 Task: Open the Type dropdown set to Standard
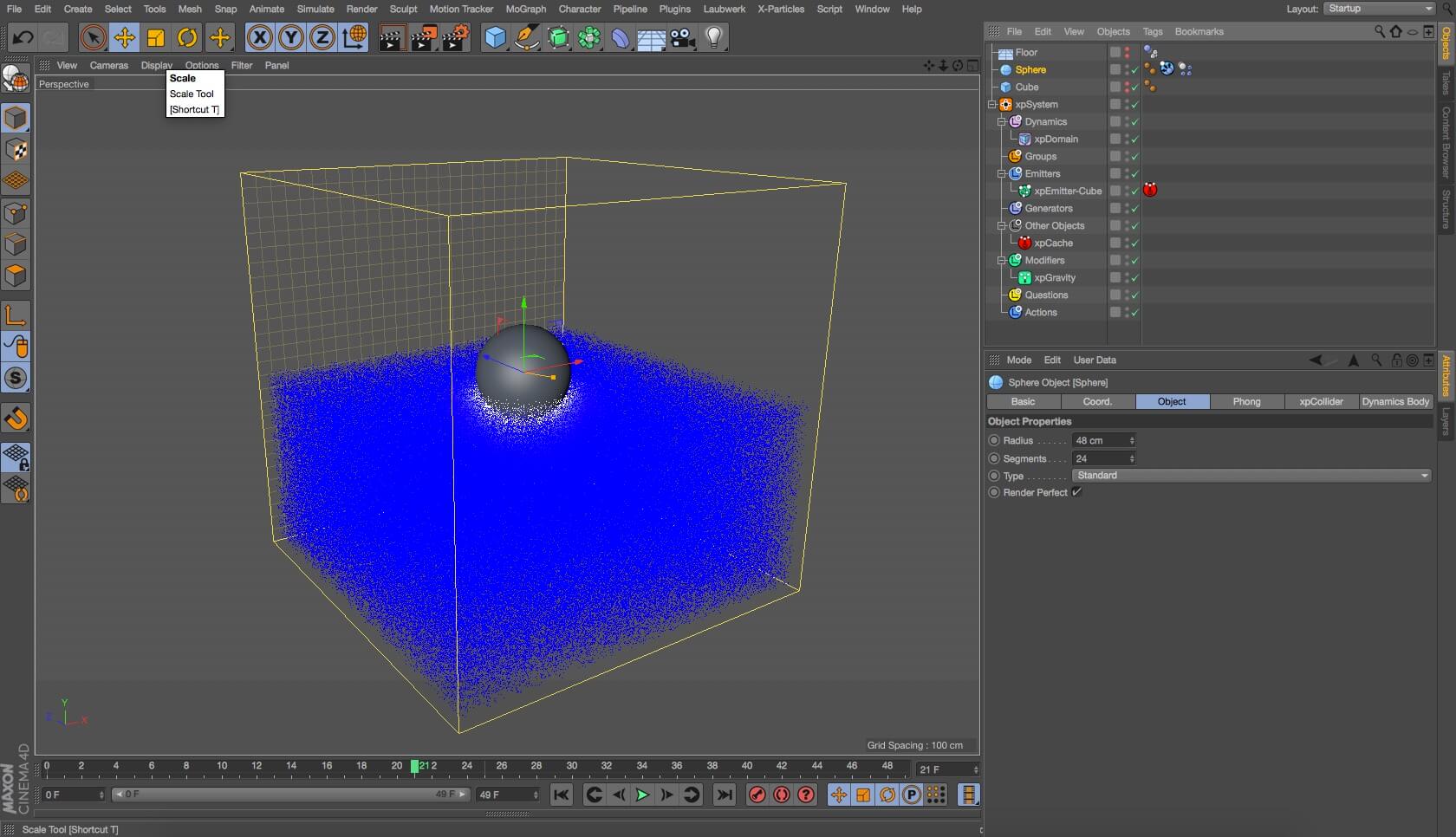(1251, 476)
